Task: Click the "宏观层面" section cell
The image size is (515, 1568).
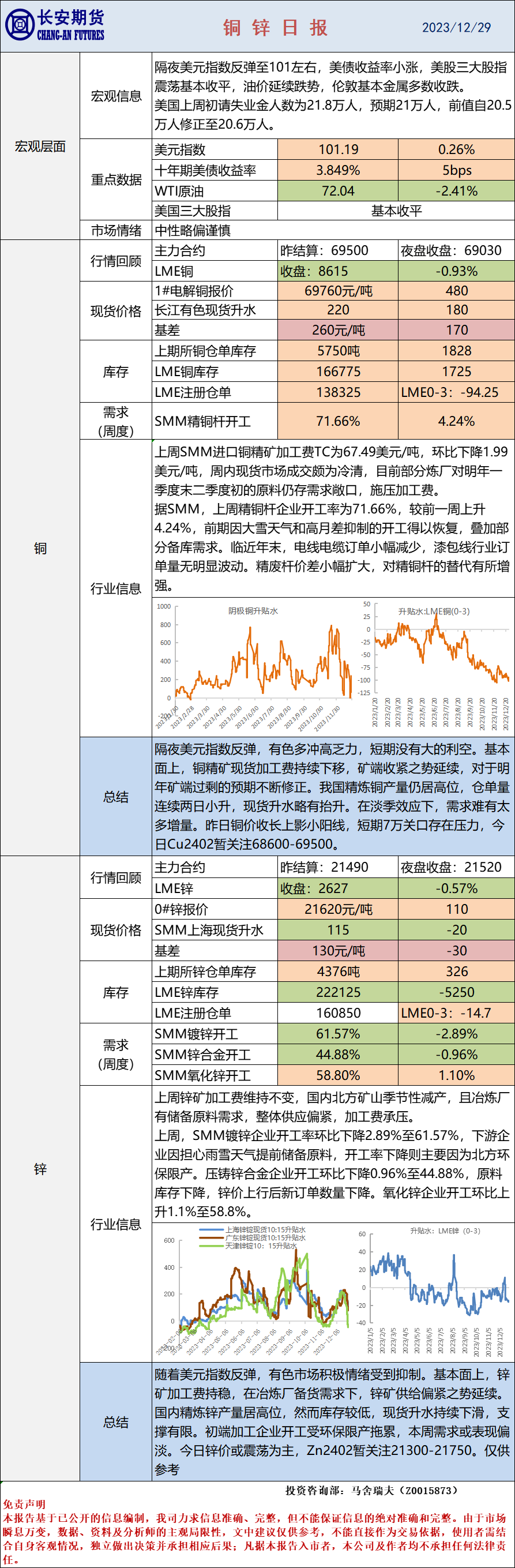Action: coord(40,146)
